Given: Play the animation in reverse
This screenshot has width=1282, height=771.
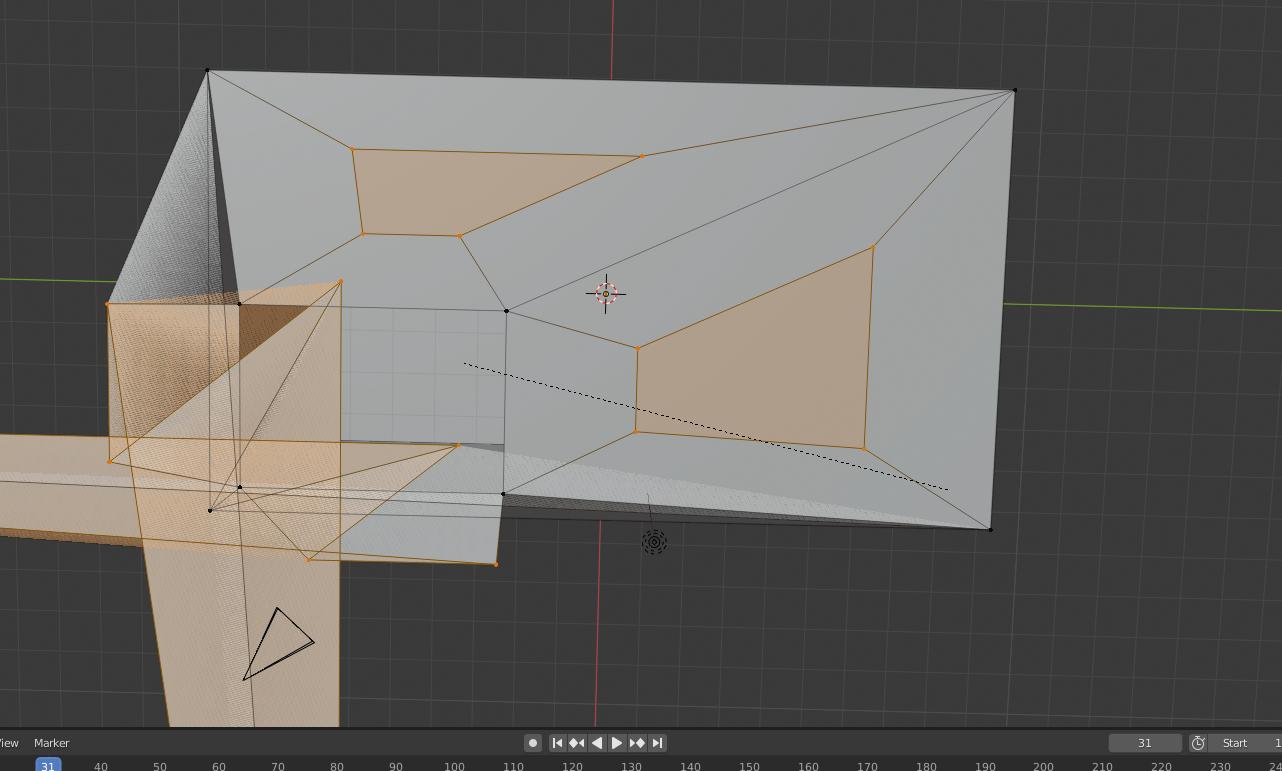Looking at the screenshot, I should [x=597, y=743].
